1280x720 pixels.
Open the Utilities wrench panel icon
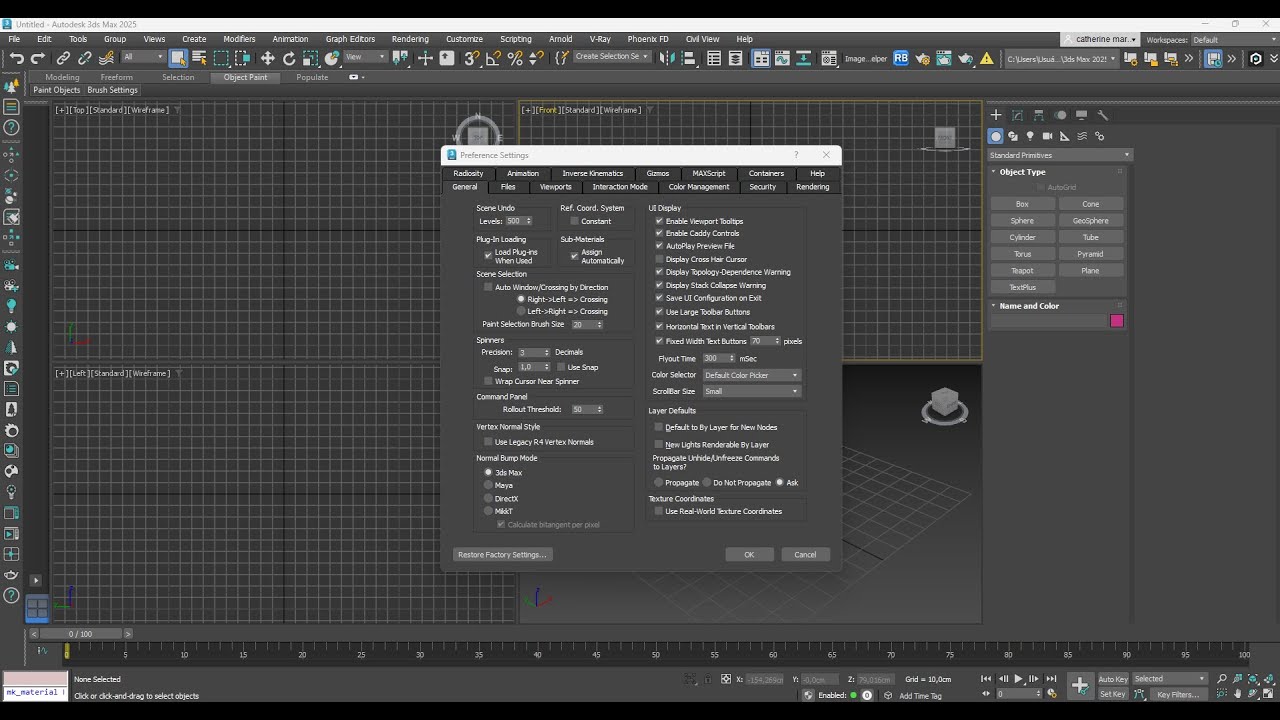pyautogui.click(x=1103, y=115)
